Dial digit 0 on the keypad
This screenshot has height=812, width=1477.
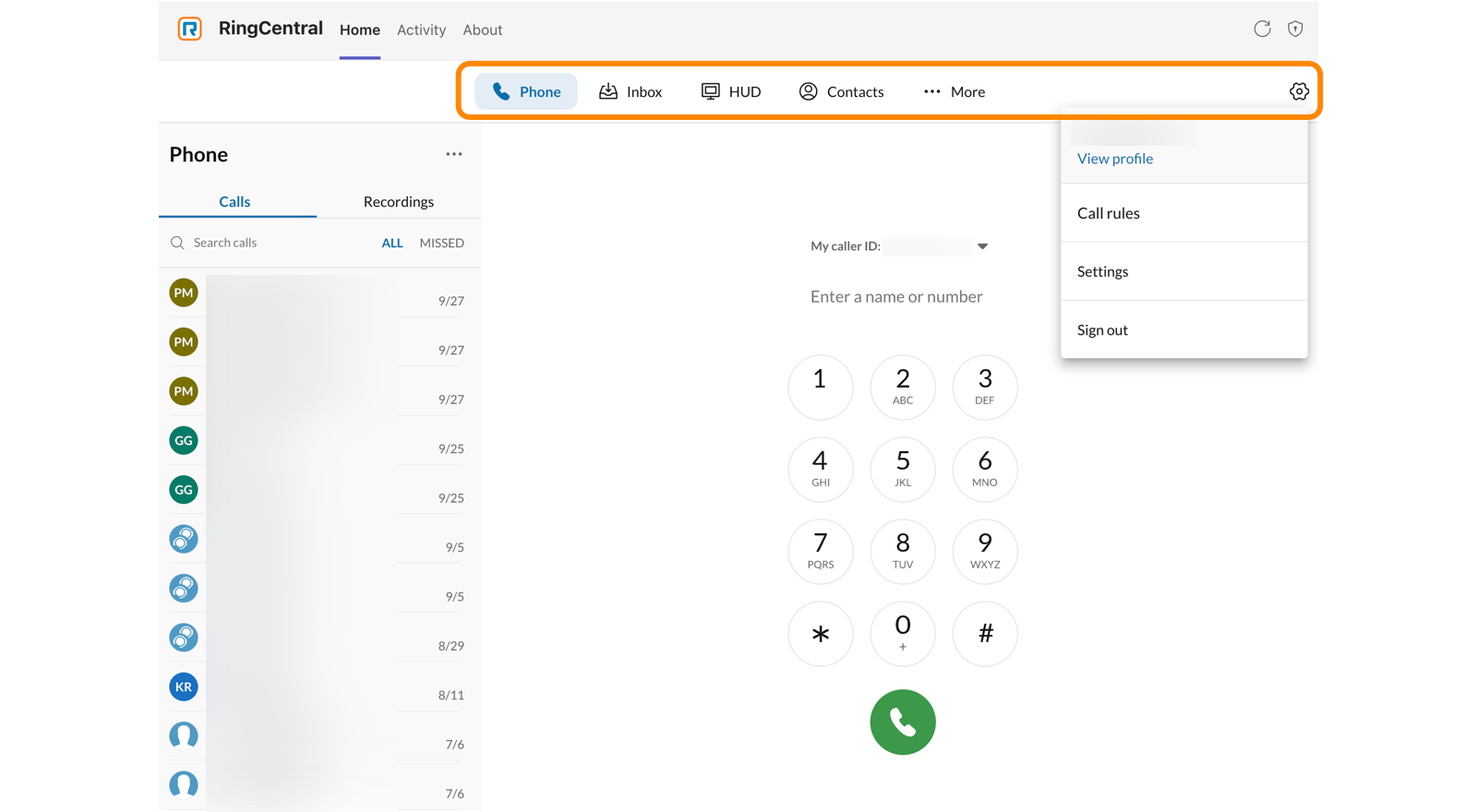[903, 633]
